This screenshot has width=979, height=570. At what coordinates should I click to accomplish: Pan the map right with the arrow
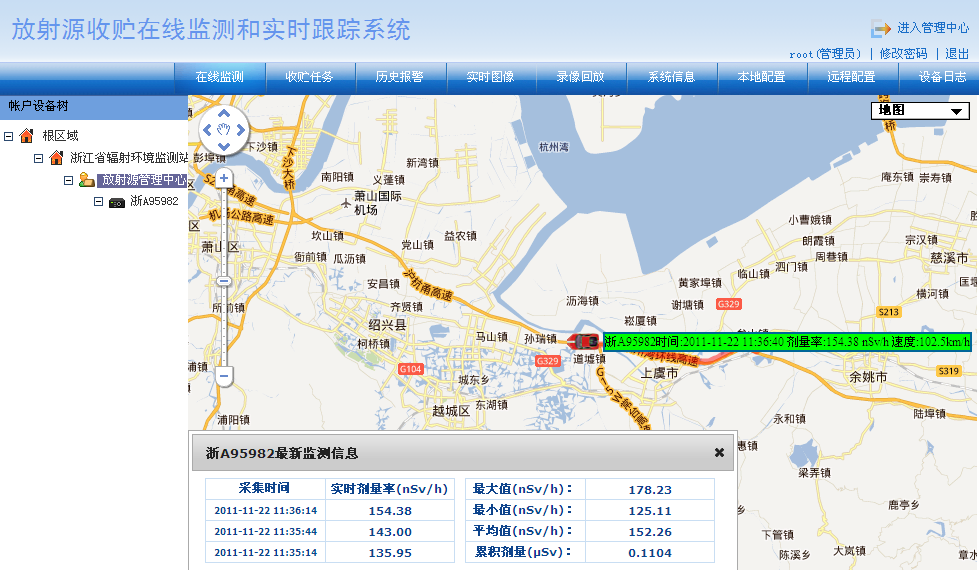241,130
